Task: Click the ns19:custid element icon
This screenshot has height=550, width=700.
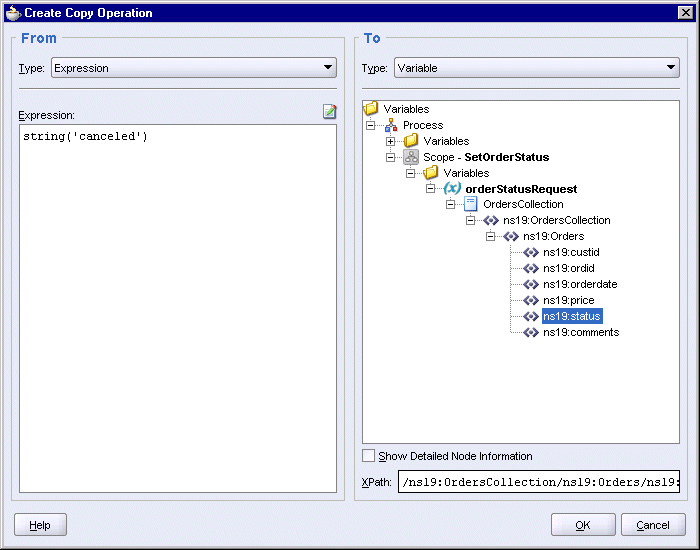Action: tap(531, 252)
